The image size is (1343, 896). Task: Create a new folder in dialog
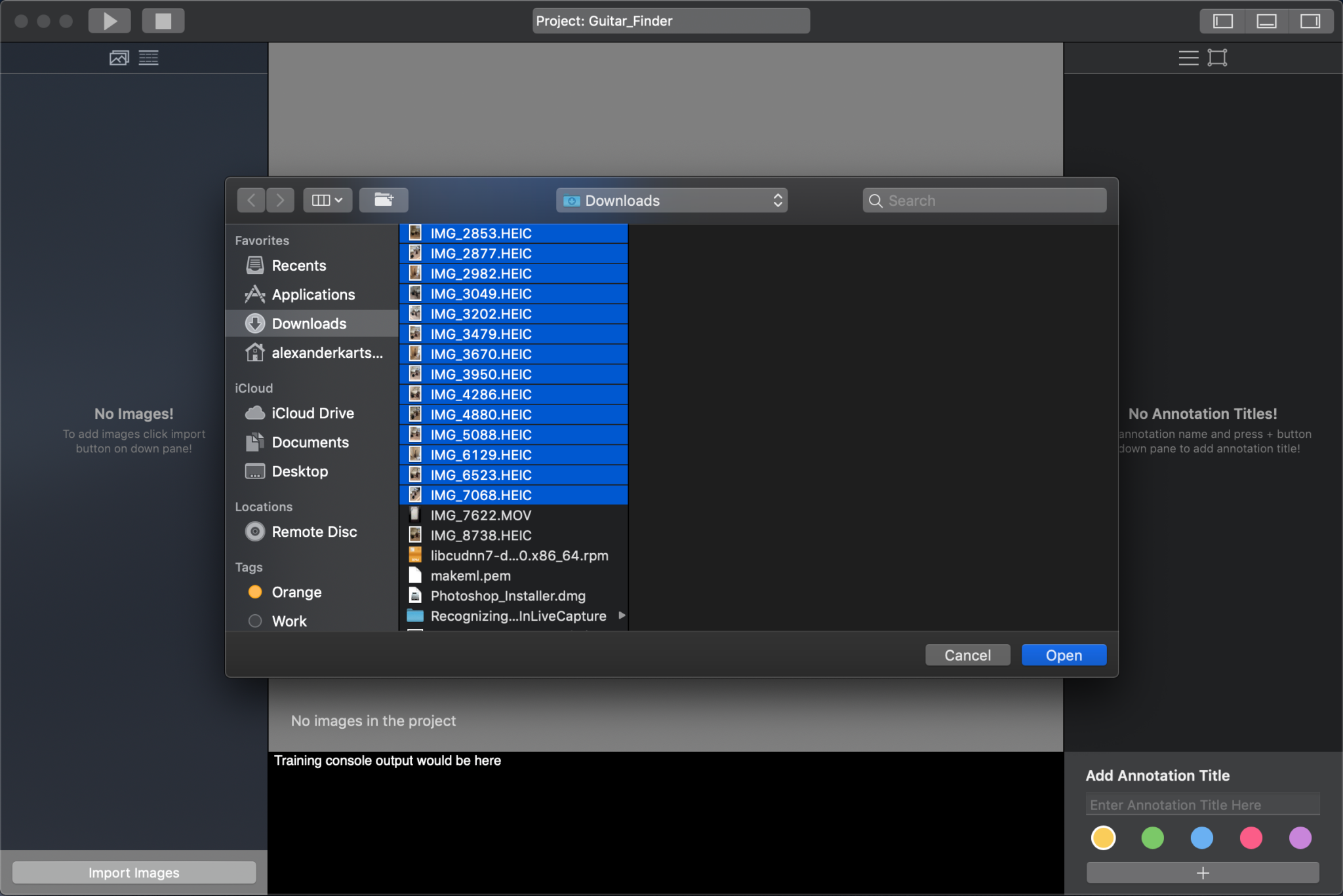coord(384,200)
